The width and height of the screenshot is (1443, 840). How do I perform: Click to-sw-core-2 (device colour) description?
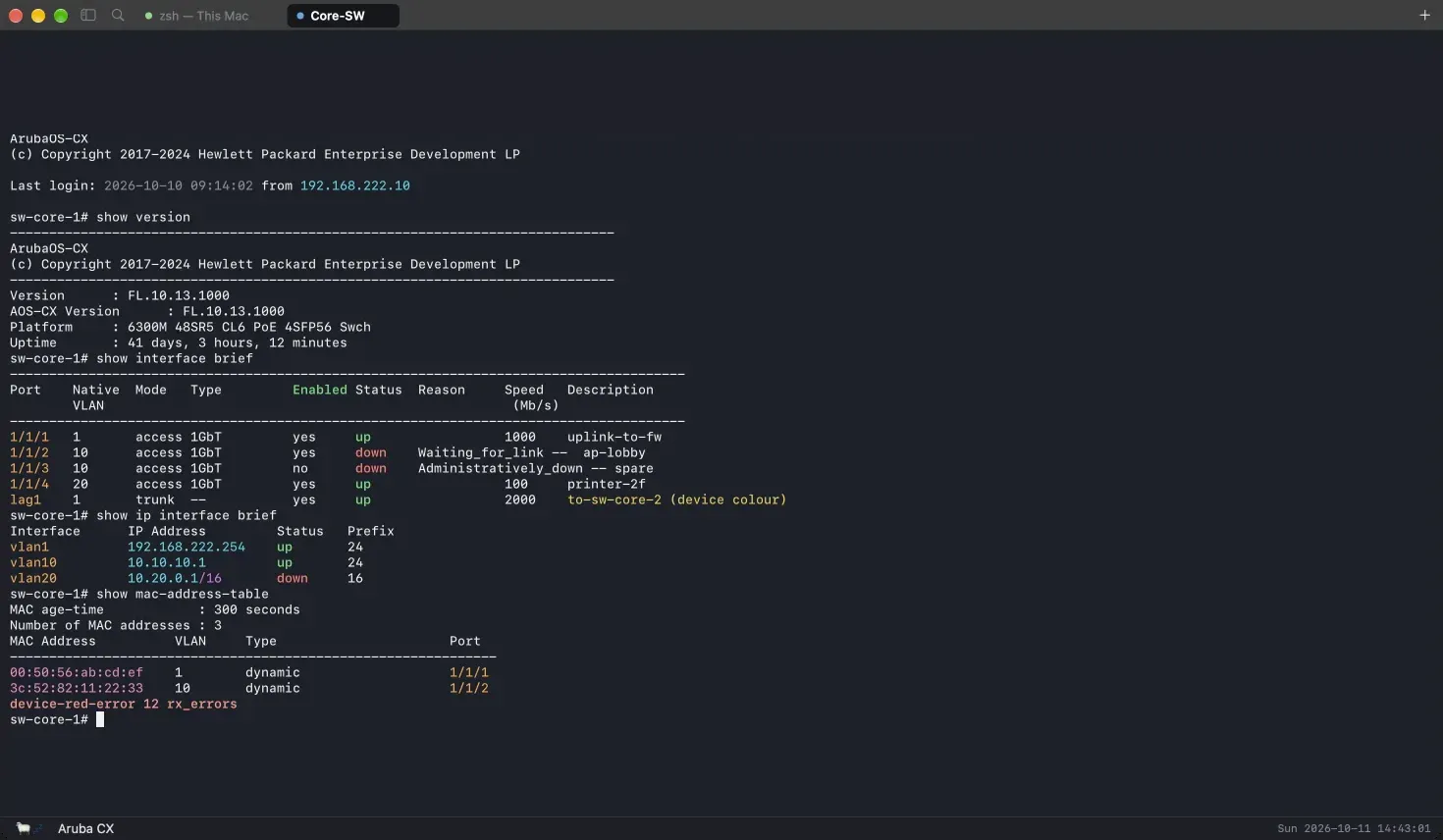point(677,499)
